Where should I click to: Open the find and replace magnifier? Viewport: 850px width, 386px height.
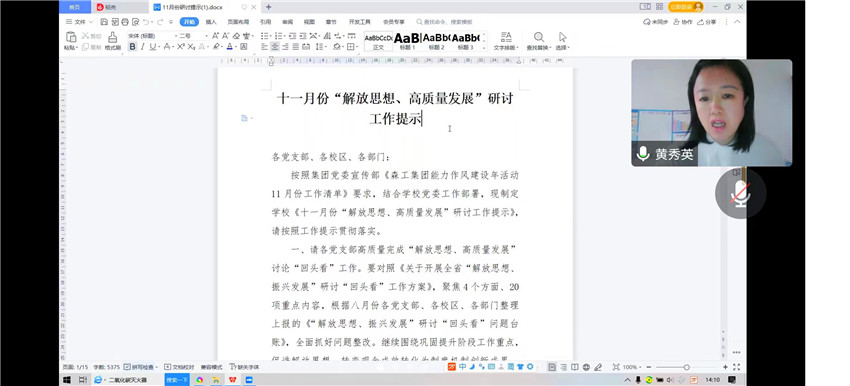pos(539,37)
